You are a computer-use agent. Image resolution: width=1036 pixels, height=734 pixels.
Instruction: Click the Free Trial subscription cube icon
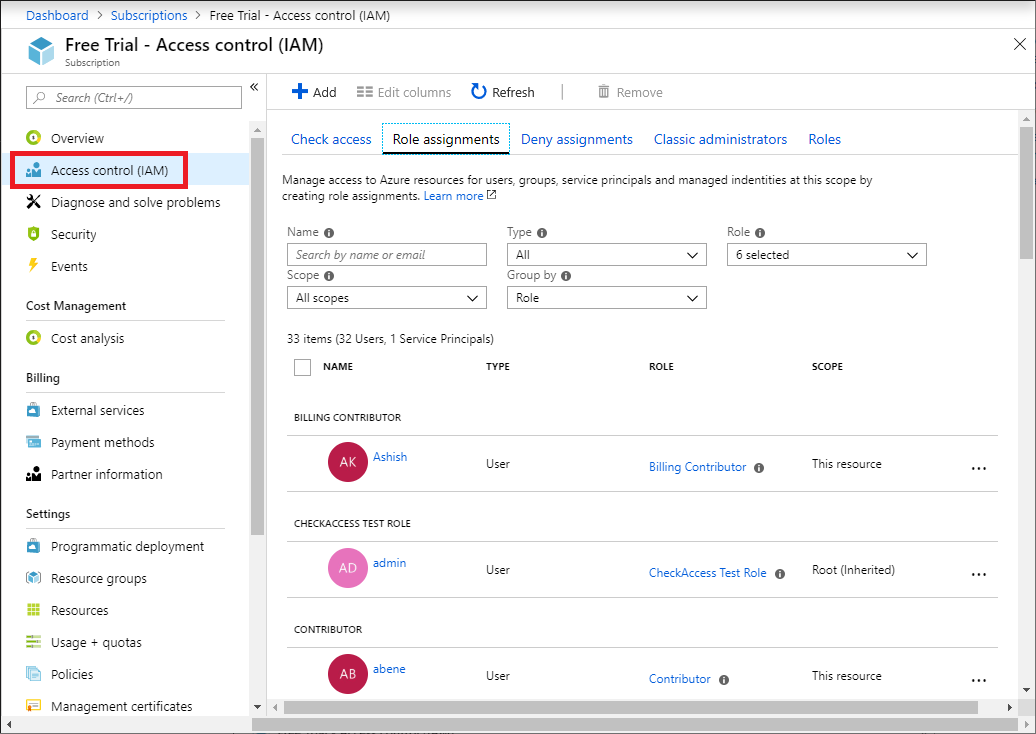coord(41,51)
